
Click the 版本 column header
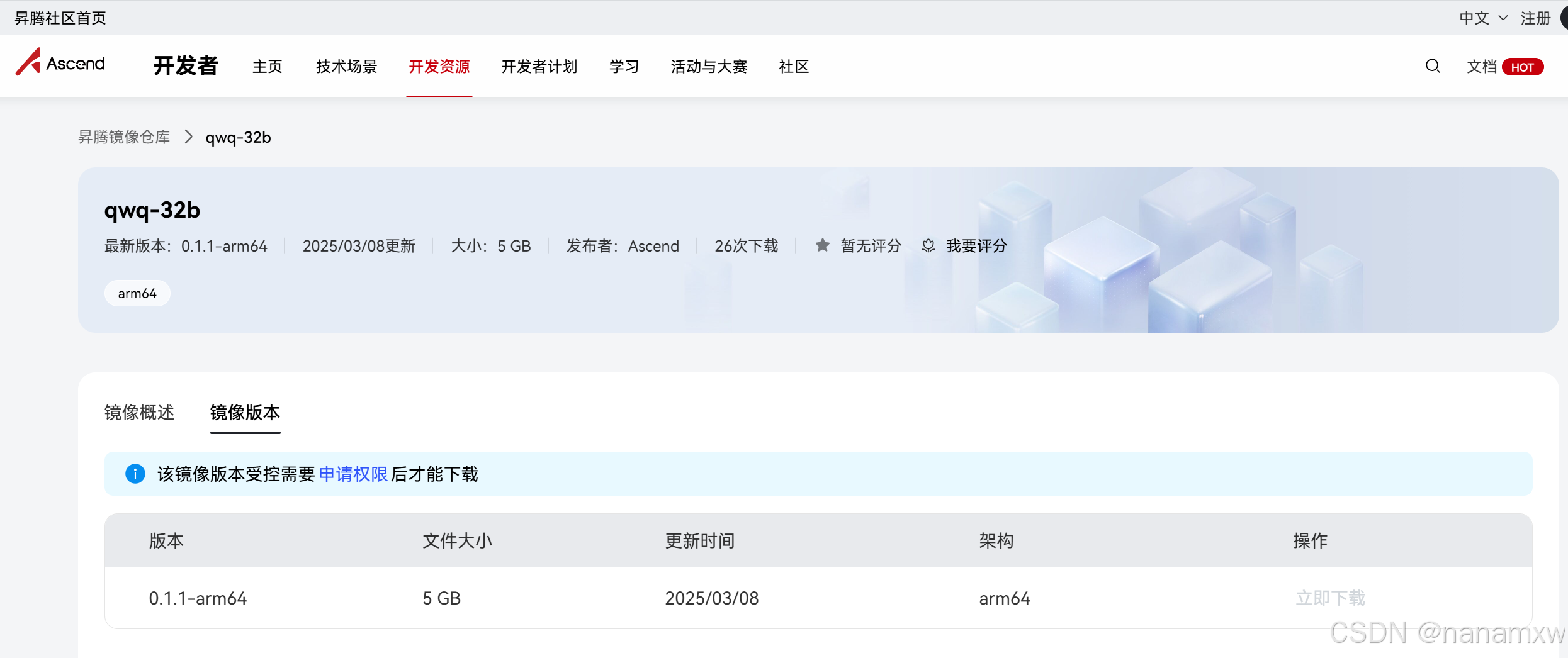pos(166,540)
